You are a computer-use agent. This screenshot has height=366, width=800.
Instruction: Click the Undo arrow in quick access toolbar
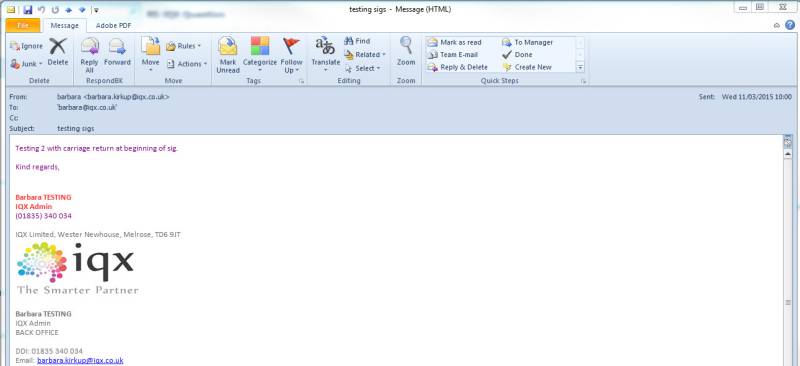point(41,9)
